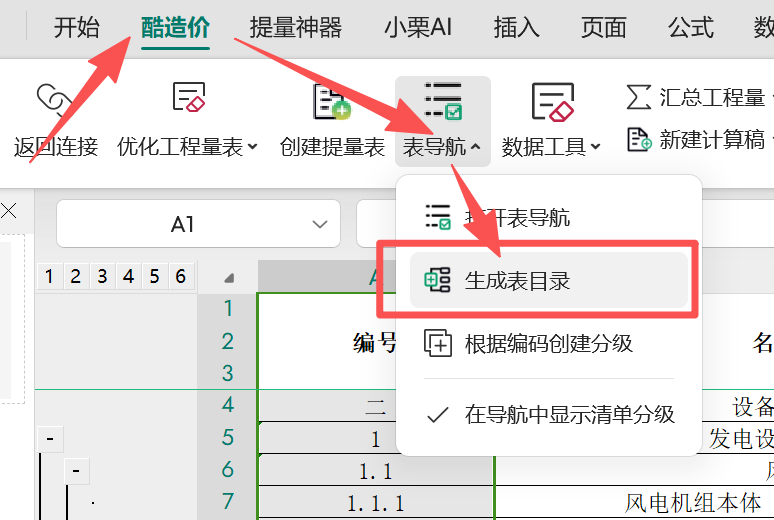The height and width of the screenshot is (520, 774).
Task: Switch to the 提量神器 tab
Action: [295, 27]
